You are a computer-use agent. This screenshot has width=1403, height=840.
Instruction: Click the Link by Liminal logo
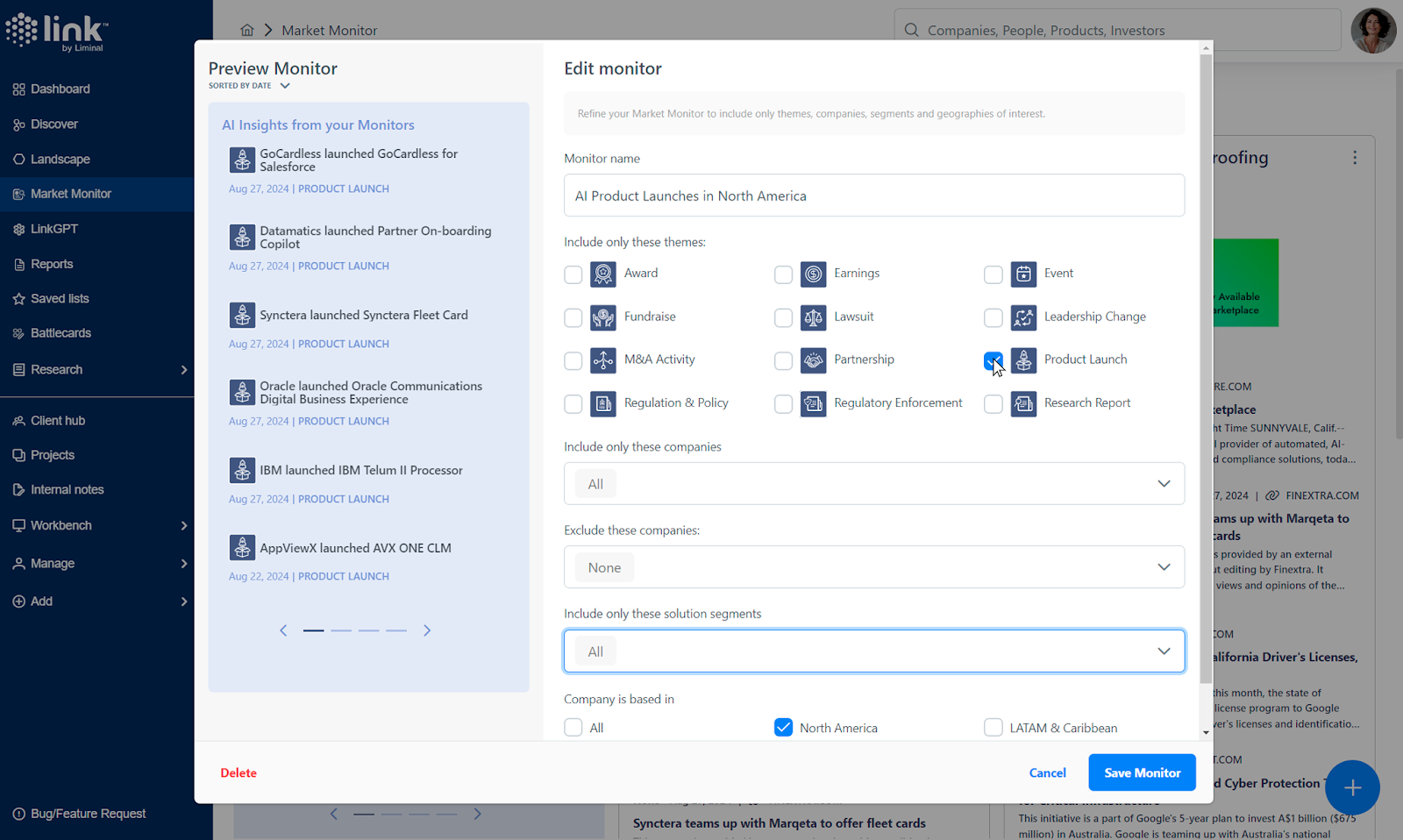pos(57,32)
